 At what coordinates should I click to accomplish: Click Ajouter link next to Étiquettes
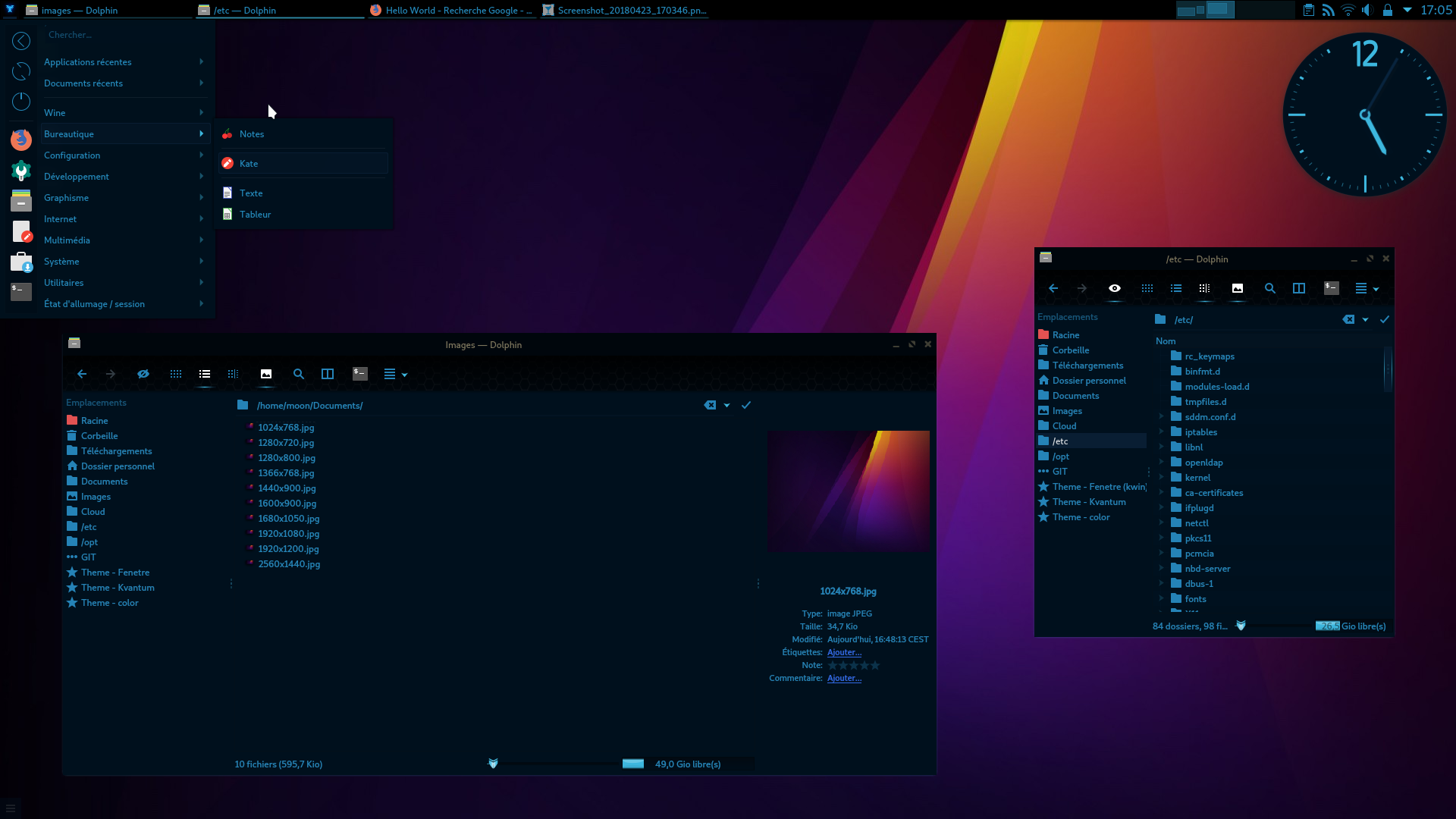coord(844,652)
